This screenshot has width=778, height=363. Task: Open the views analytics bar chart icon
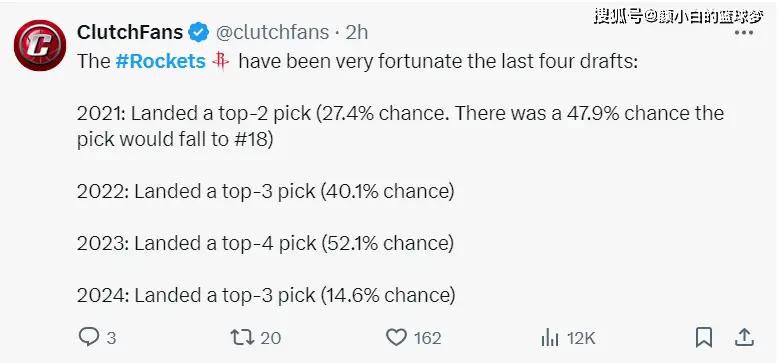click(x=550, y=339)
